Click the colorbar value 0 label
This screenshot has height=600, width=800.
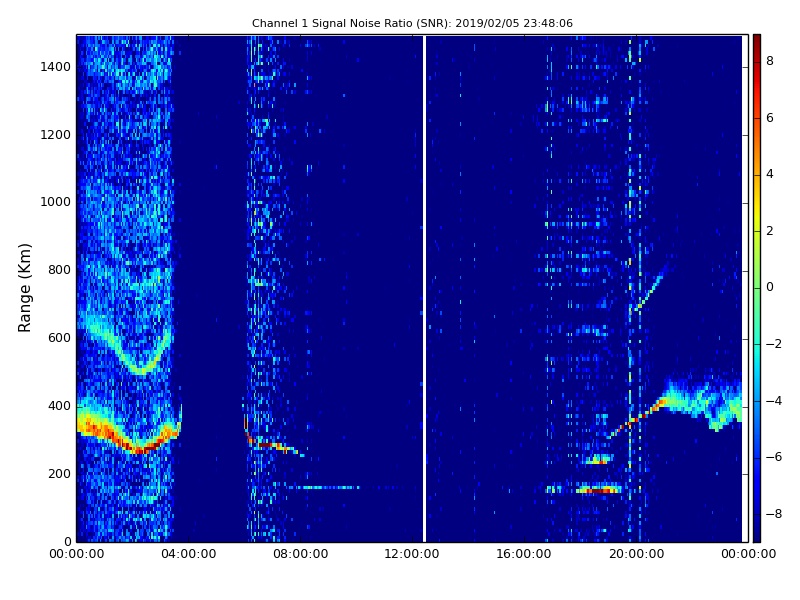770,287
